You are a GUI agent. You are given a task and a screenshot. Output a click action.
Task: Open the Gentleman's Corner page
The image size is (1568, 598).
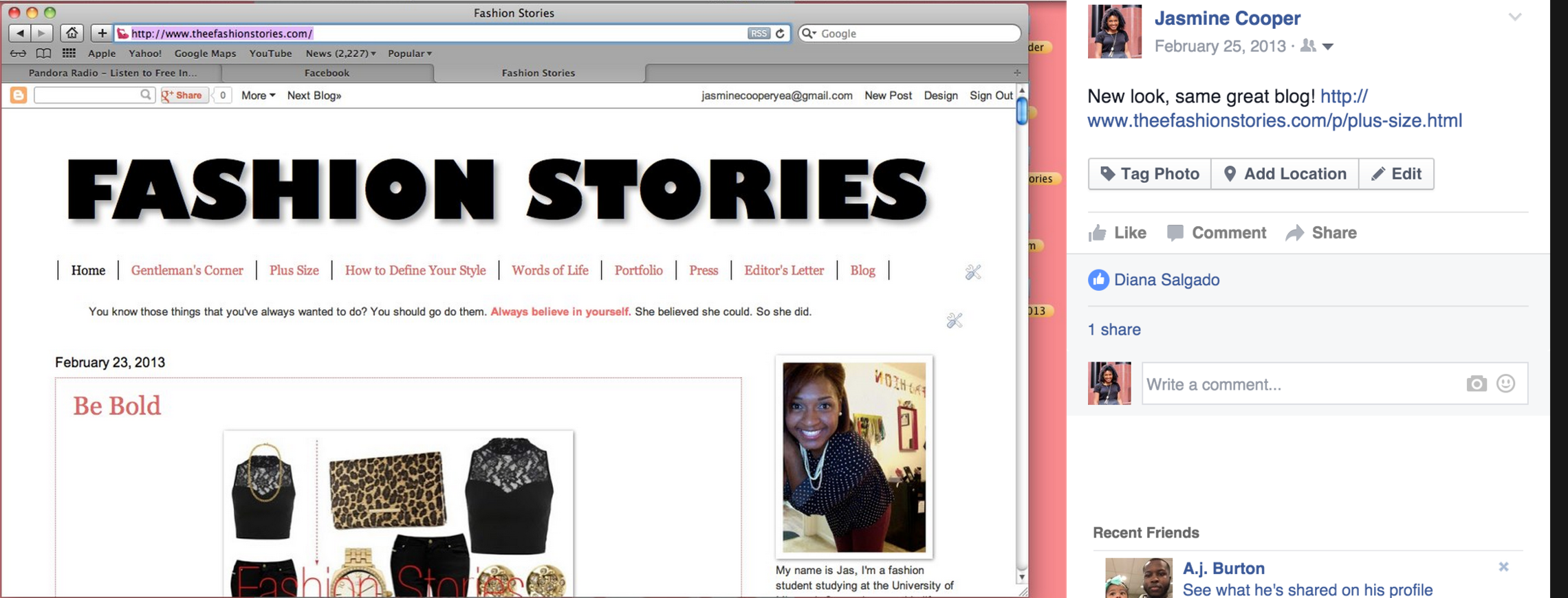coord(187,270)
